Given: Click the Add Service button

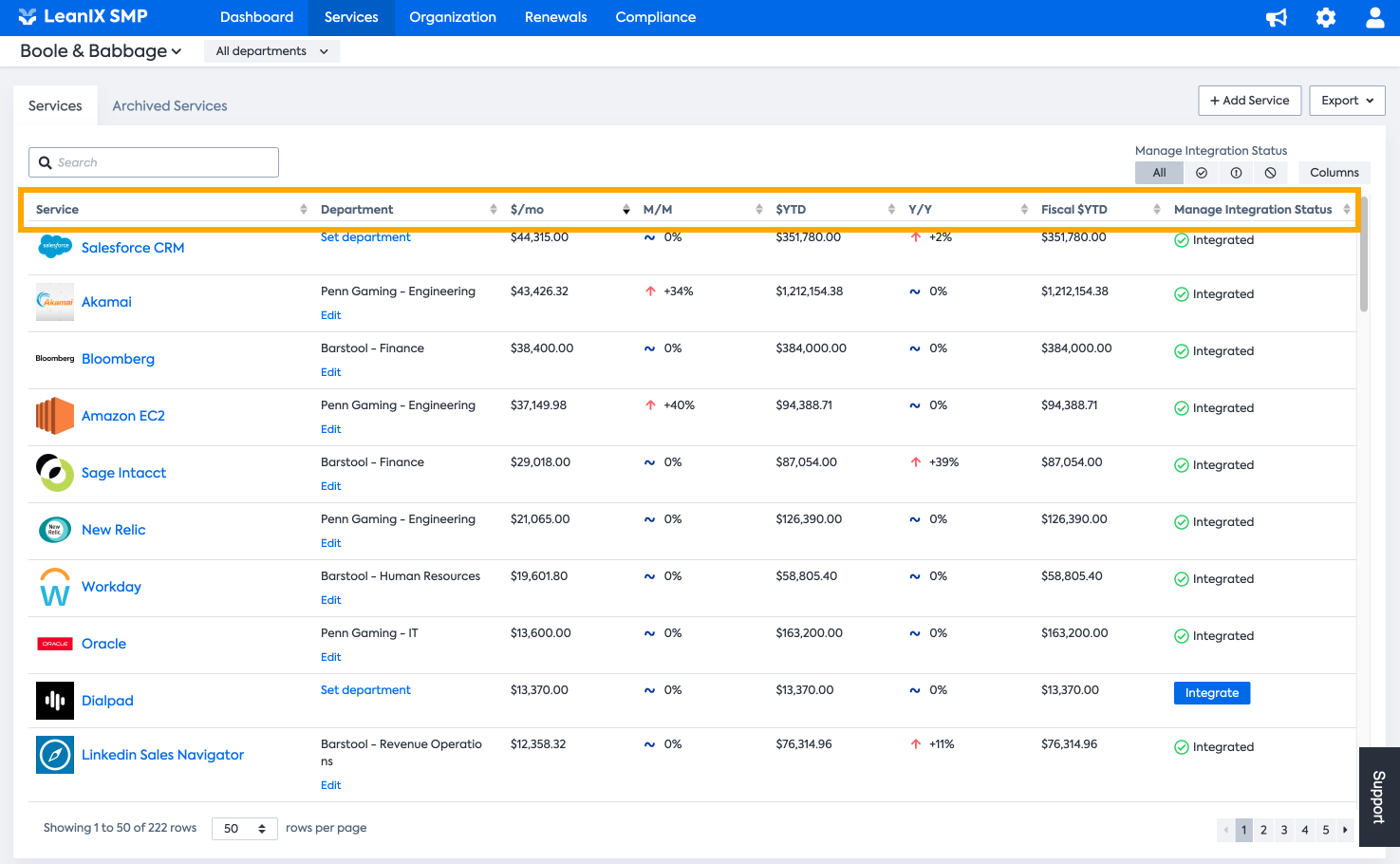Looking at the screenshot, I should tap(1249, 101).
